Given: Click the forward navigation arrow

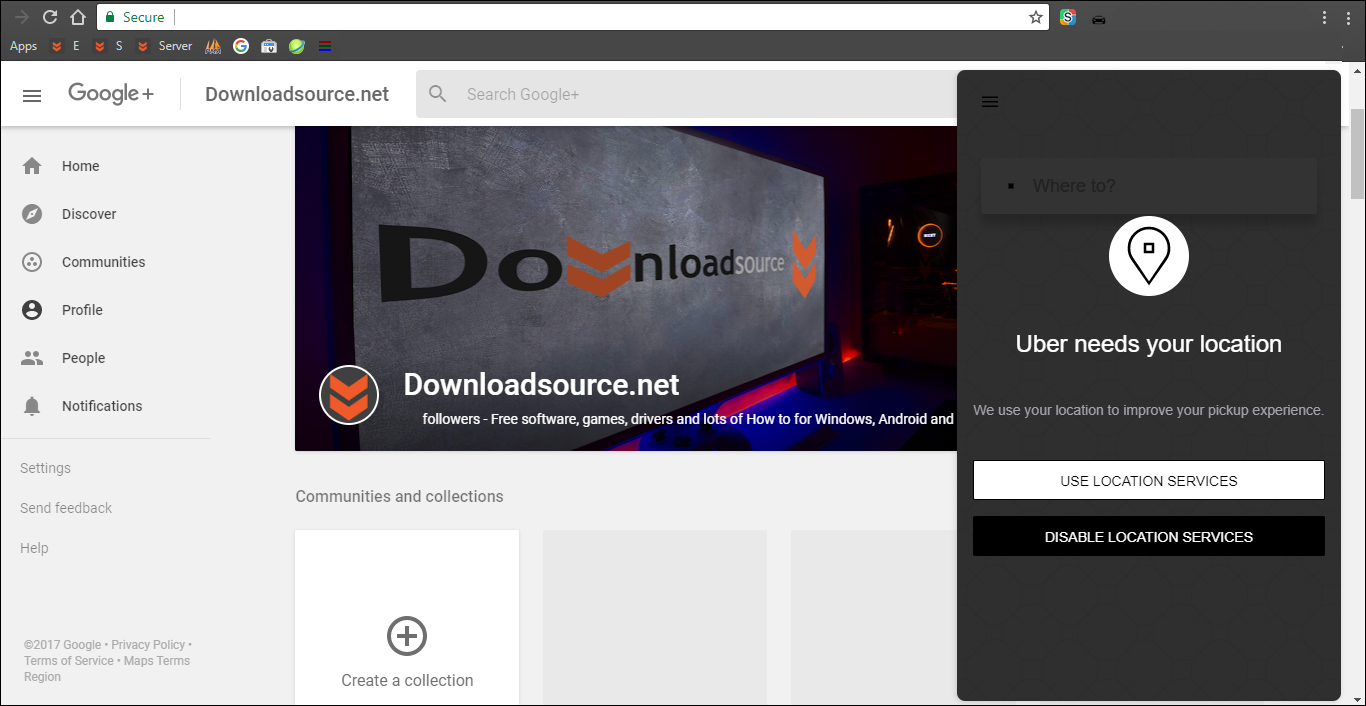Looking at the screenshot, I should (x=21, y=17).
